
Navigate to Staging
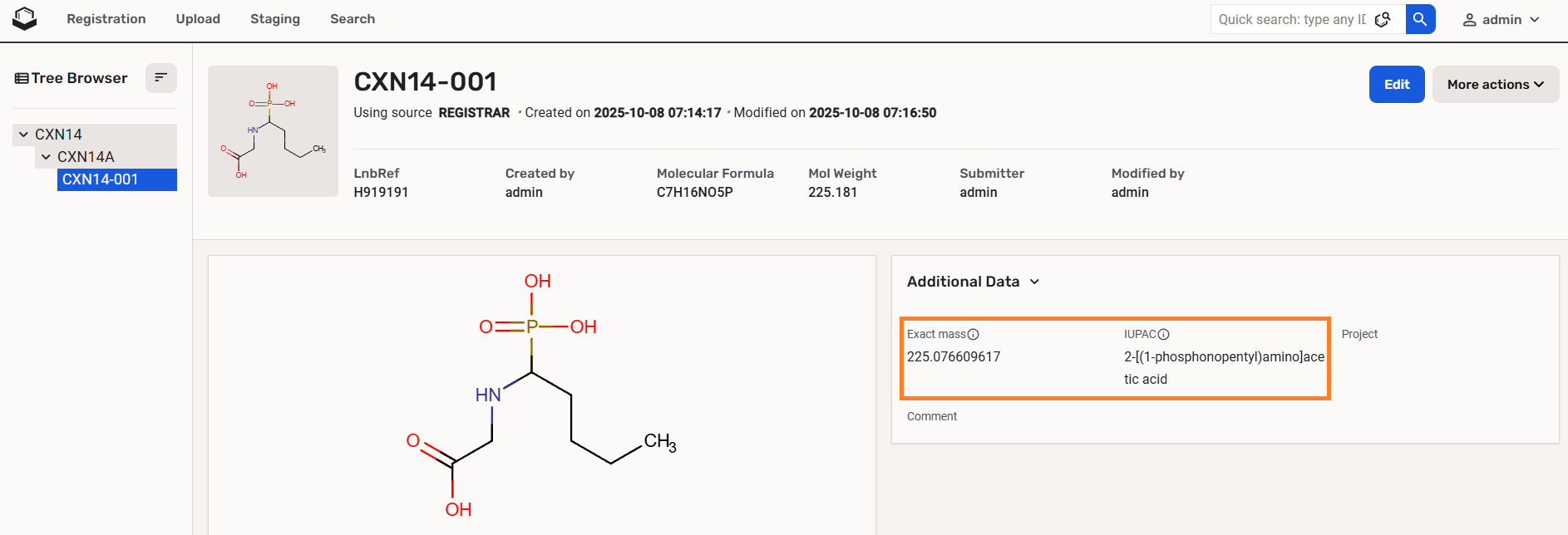tap(275, 19)
